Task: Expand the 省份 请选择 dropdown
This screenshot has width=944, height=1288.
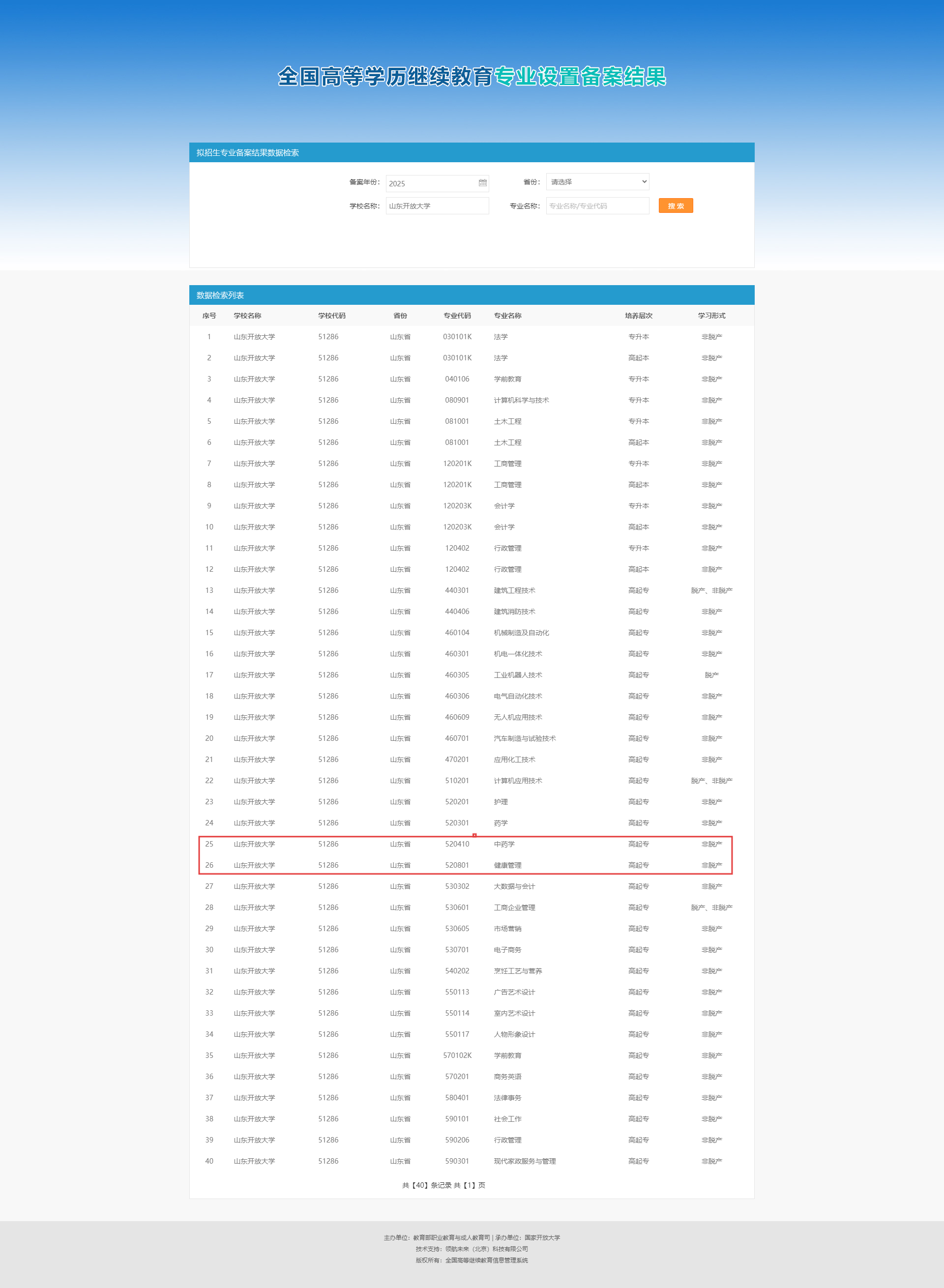Action: pyautogui.click(x=597, y=182)
